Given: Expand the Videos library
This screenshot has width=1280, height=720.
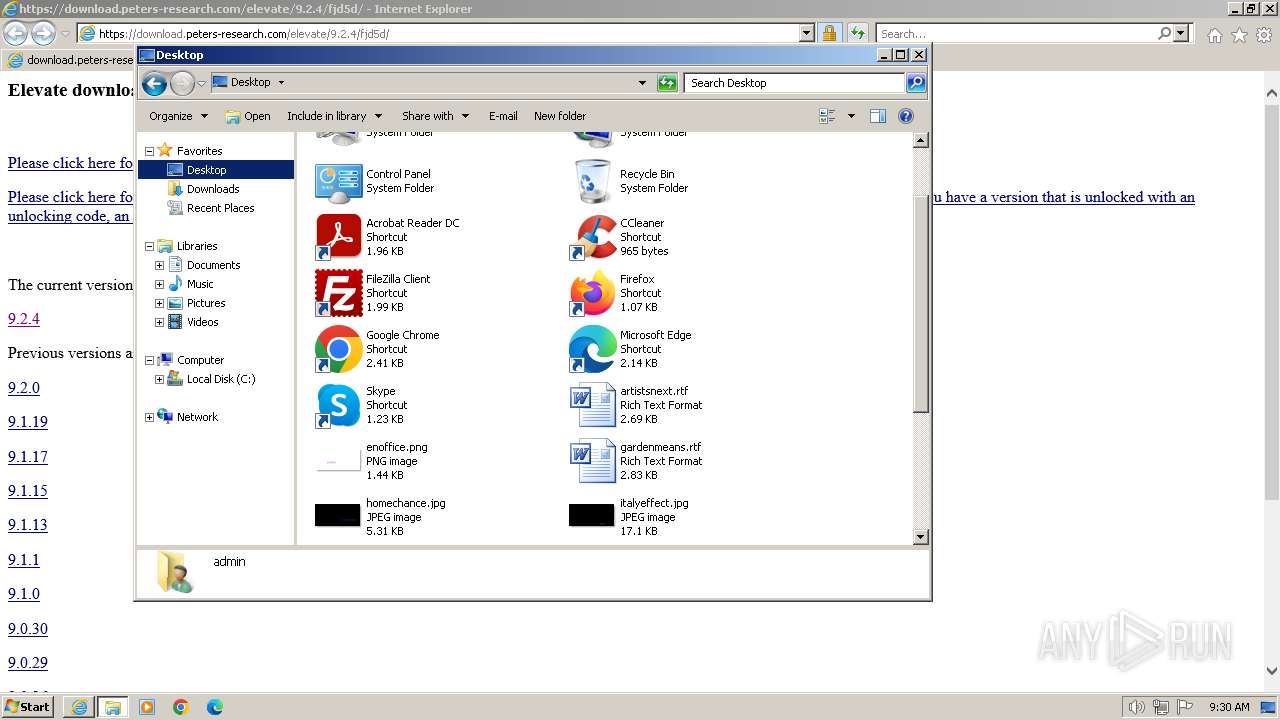Looking at the screenshot, I should coord(160,322).
